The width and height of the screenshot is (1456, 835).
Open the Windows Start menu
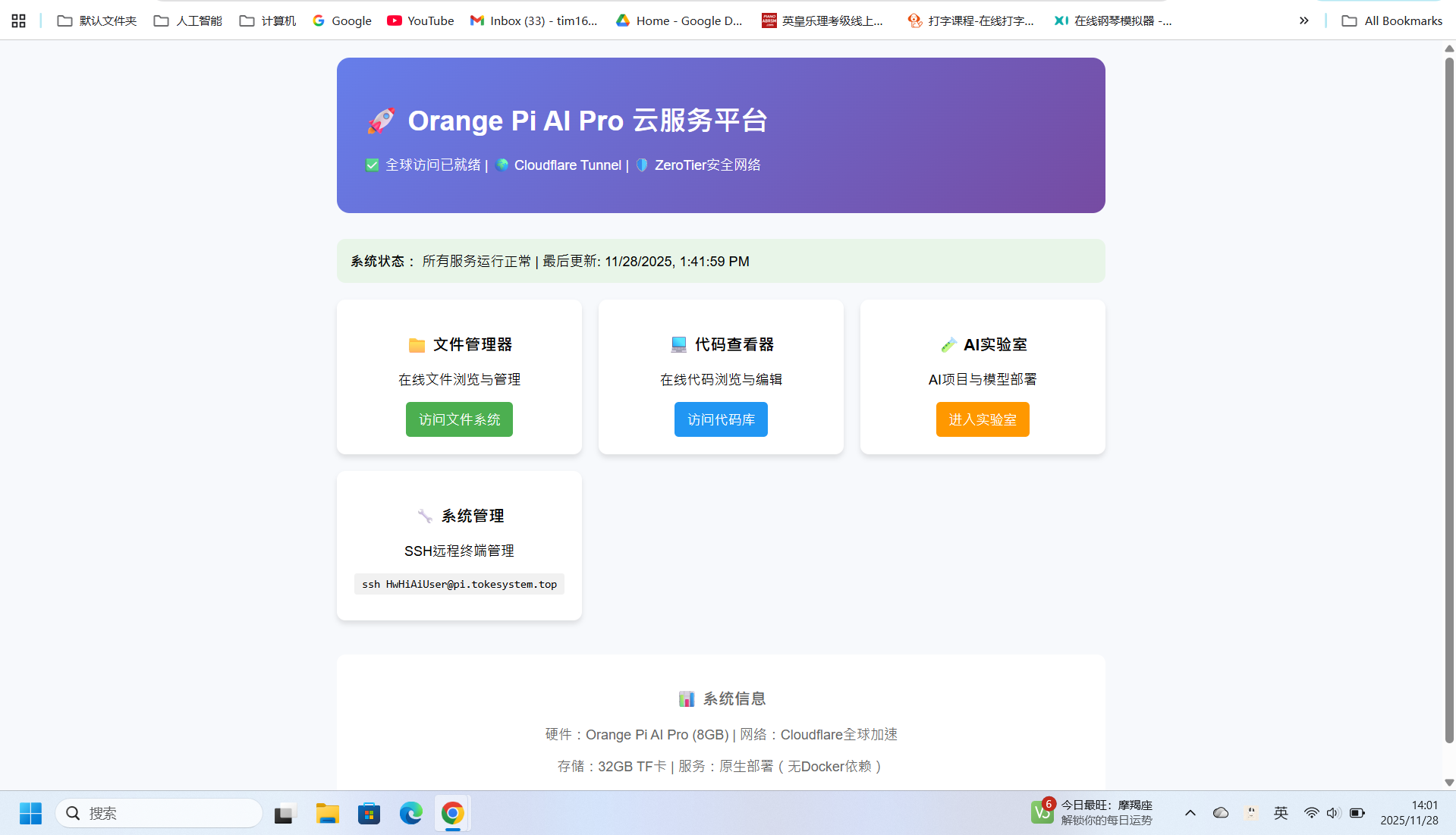pos(30,814)
